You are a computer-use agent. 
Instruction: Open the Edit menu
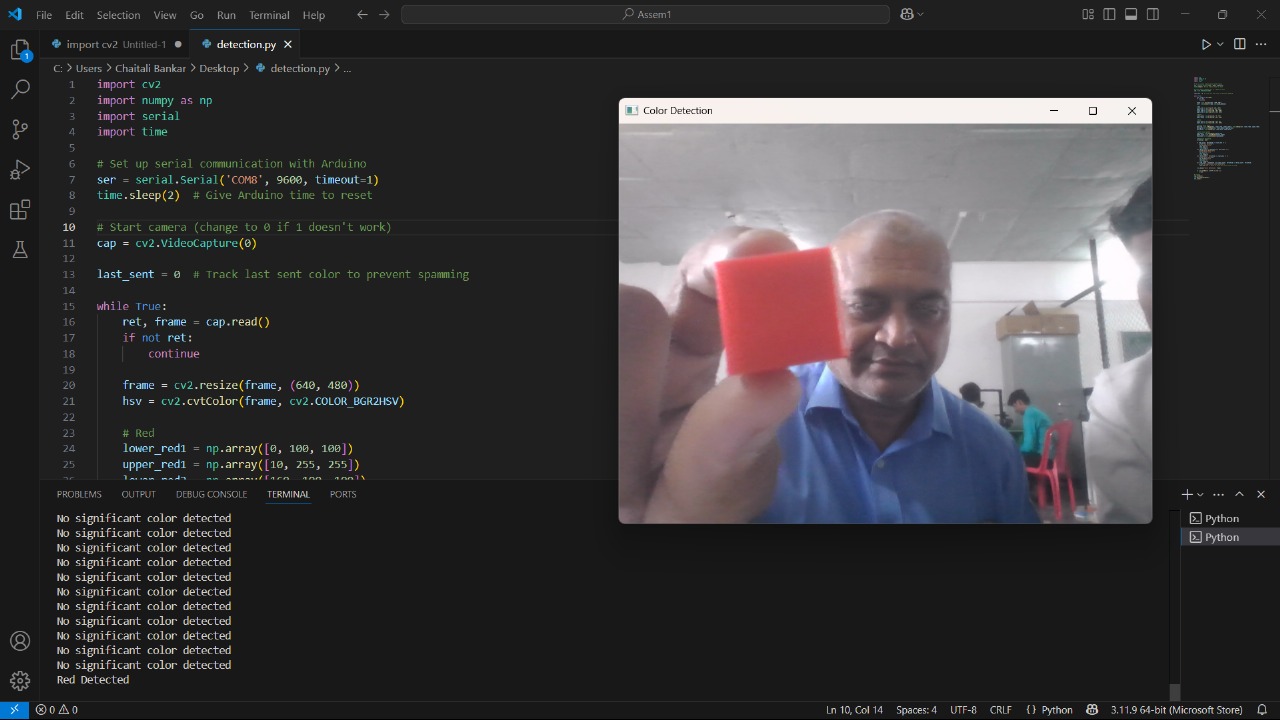coord(75,15)
